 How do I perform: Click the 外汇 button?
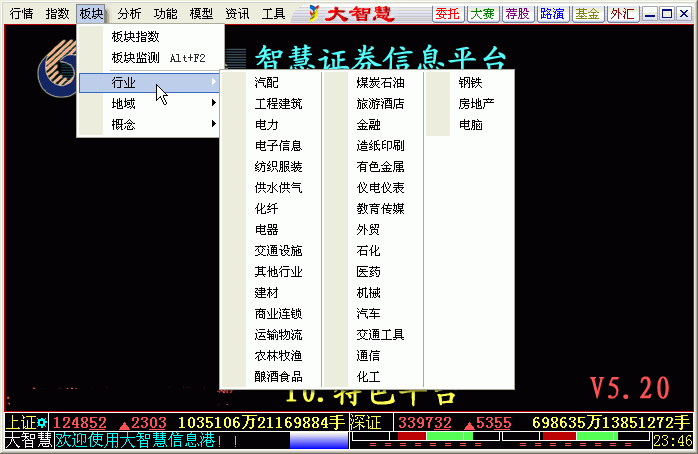(x=623, y=14)
